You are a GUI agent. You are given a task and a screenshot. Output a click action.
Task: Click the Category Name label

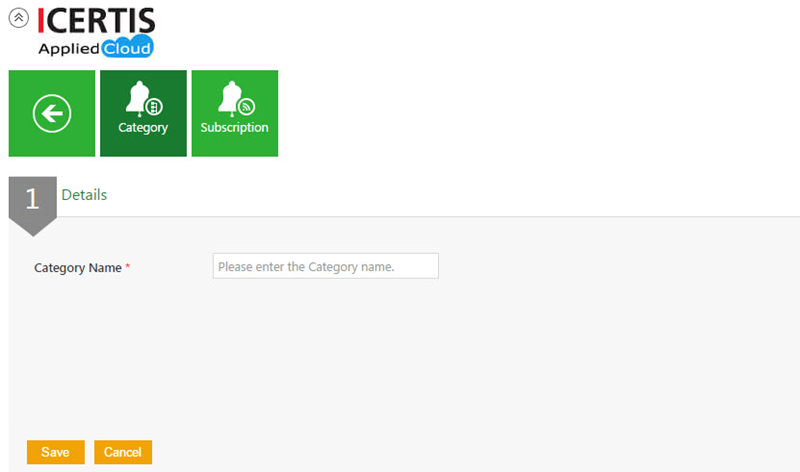(x=78, y=268)
